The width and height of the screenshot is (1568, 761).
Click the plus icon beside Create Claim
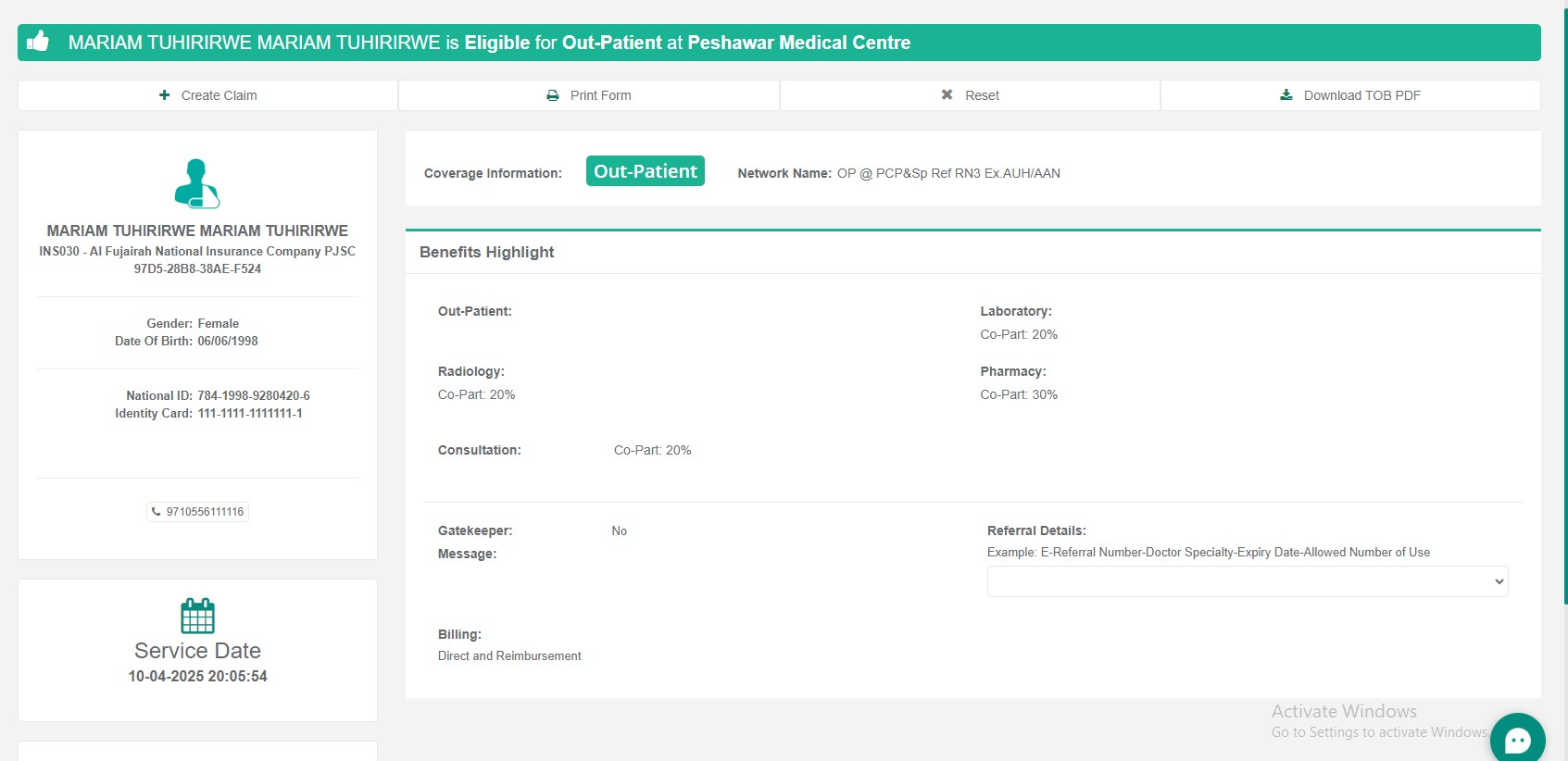coord(165,95)
